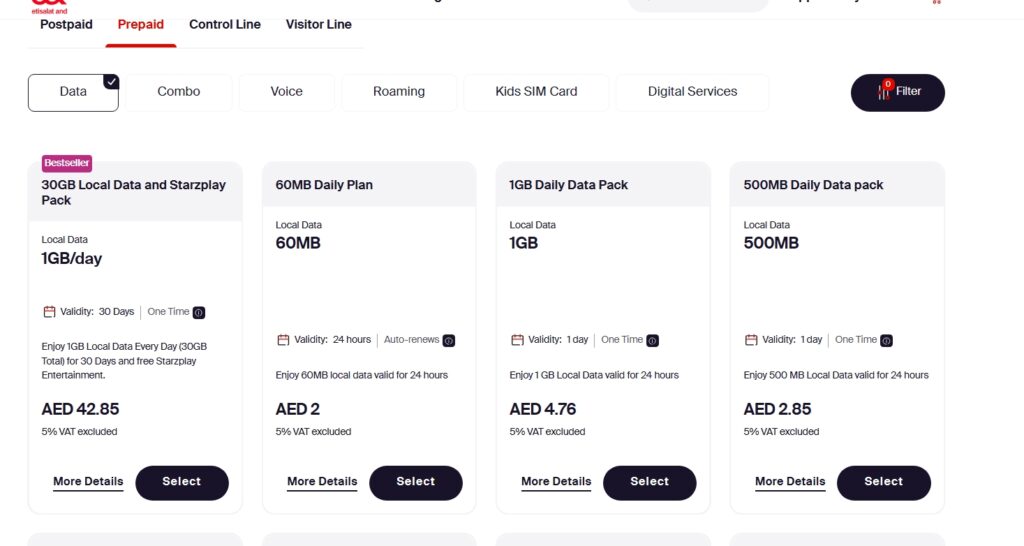Screen dimensions: 1024x546
Task: Click the etisalat and logo
Action: 48,4
